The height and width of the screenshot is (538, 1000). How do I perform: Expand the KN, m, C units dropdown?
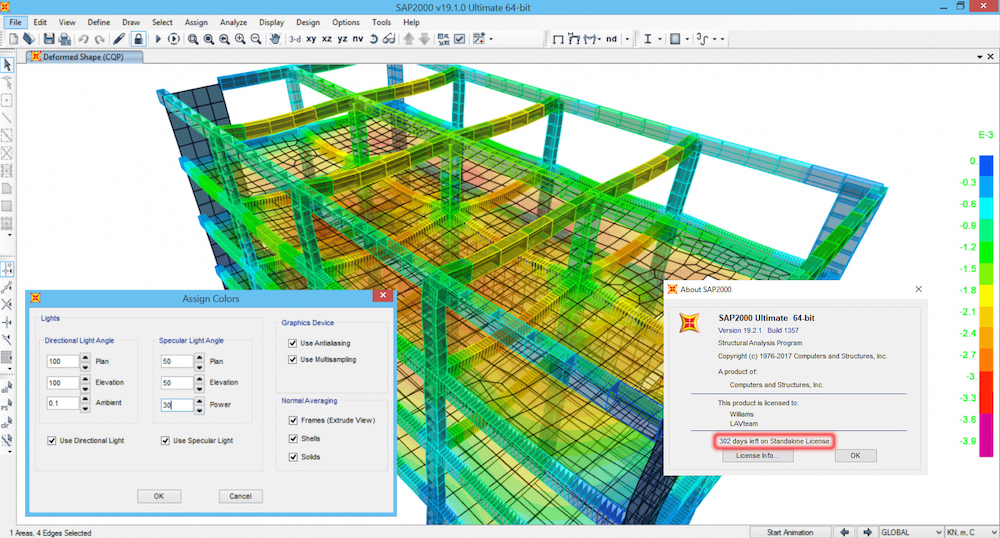pyautogui.click(x=972, y=532)
